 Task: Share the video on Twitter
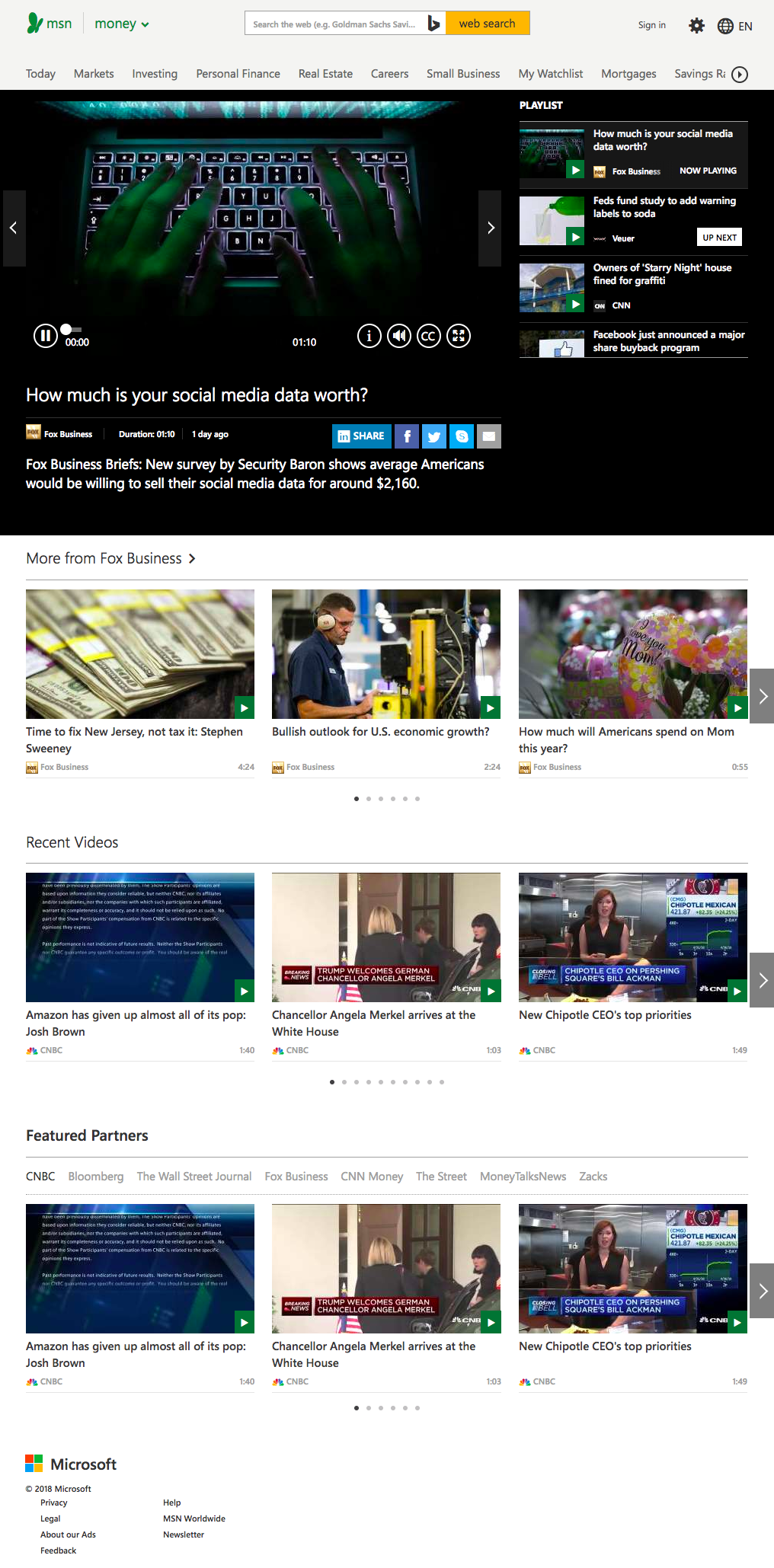(x=434, y=436)
